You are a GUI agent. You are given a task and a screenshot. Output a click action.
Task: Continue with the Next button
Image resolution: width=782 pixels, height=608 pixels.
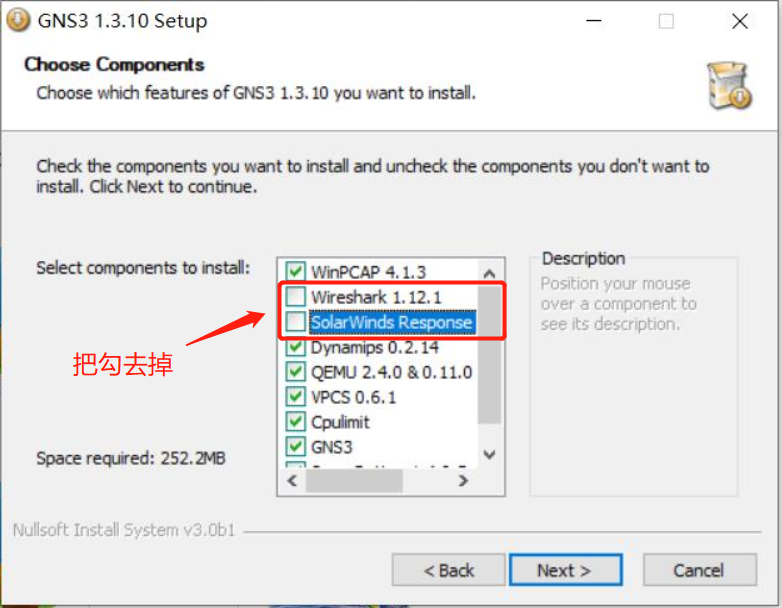565,570
